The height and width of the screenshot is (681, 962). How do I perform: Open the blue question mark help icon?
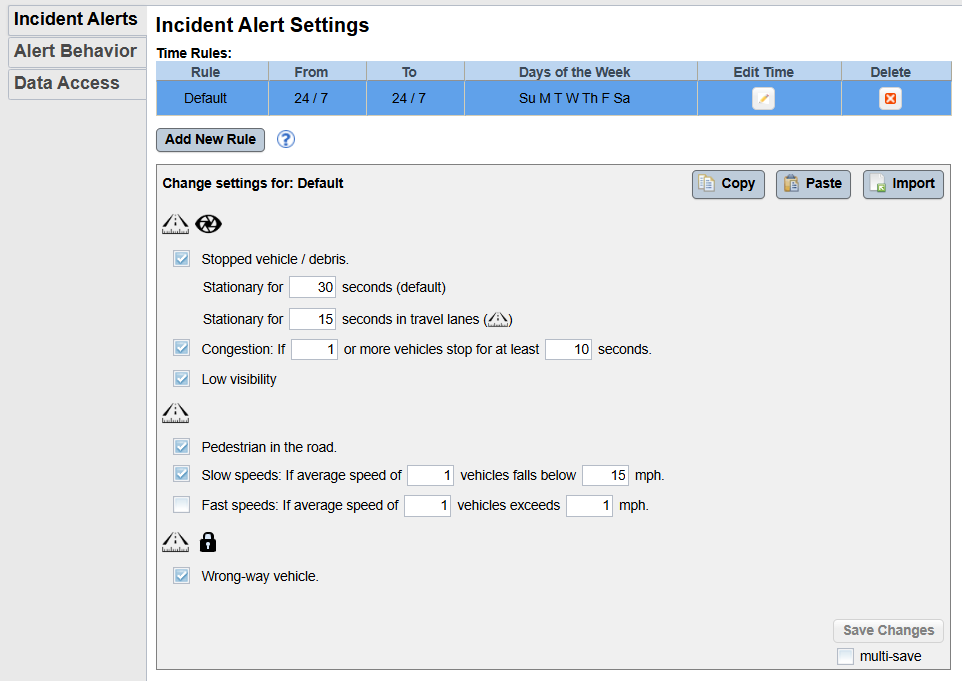coord(285,139)
